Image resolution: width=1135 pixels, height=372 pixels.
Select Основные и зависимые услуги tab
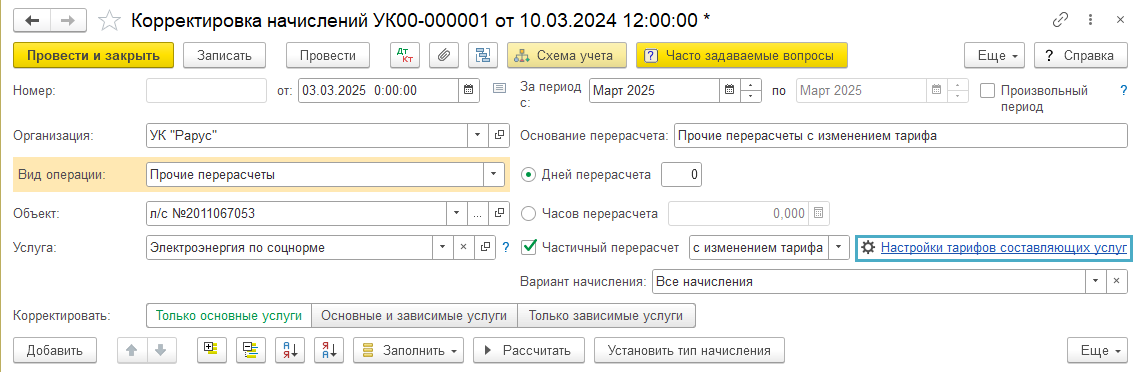[414, 316]
